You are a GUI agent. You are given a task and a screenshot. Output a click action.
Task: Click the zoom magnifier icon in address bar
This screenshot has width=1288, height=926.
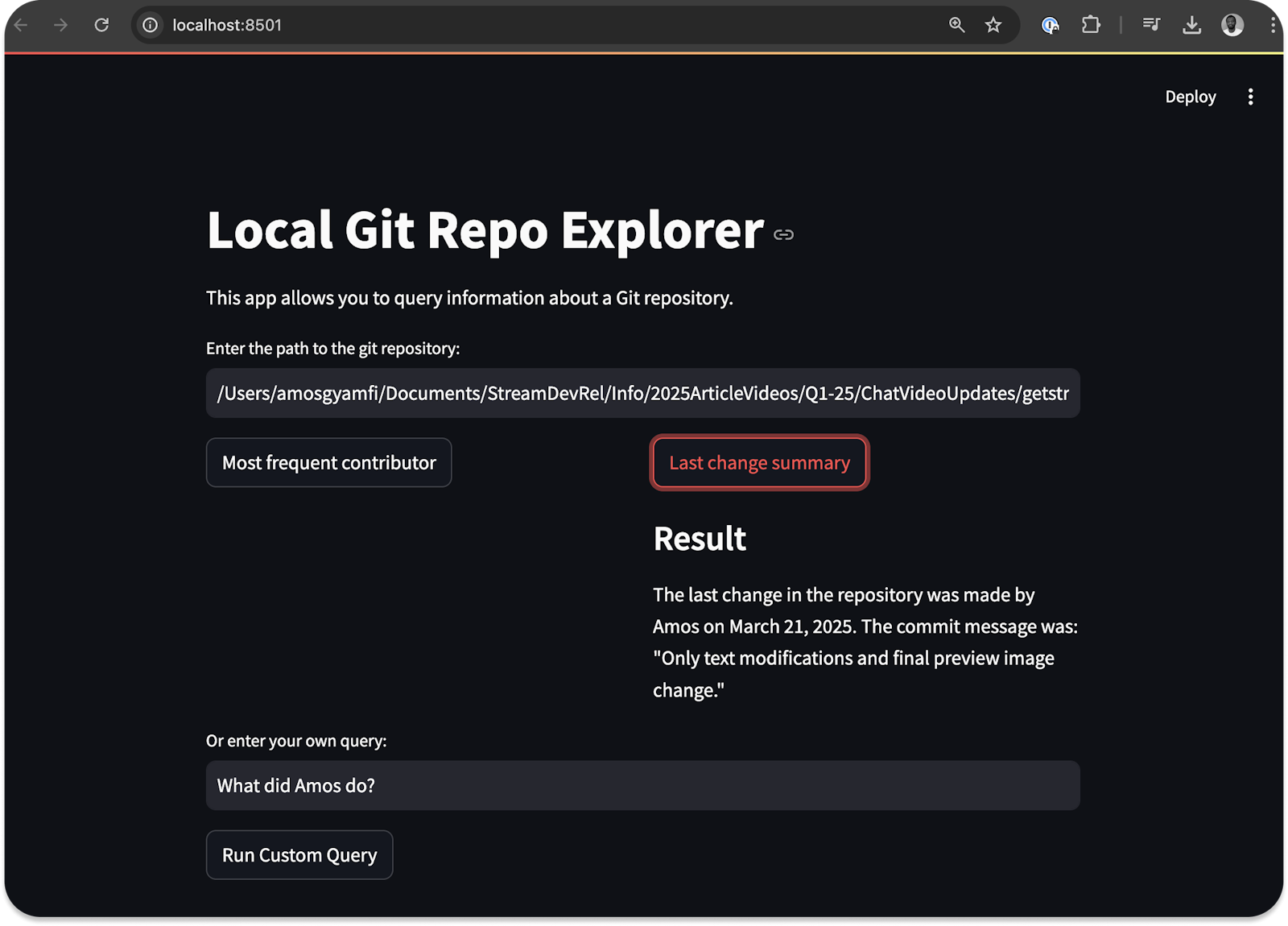point(956,25)
